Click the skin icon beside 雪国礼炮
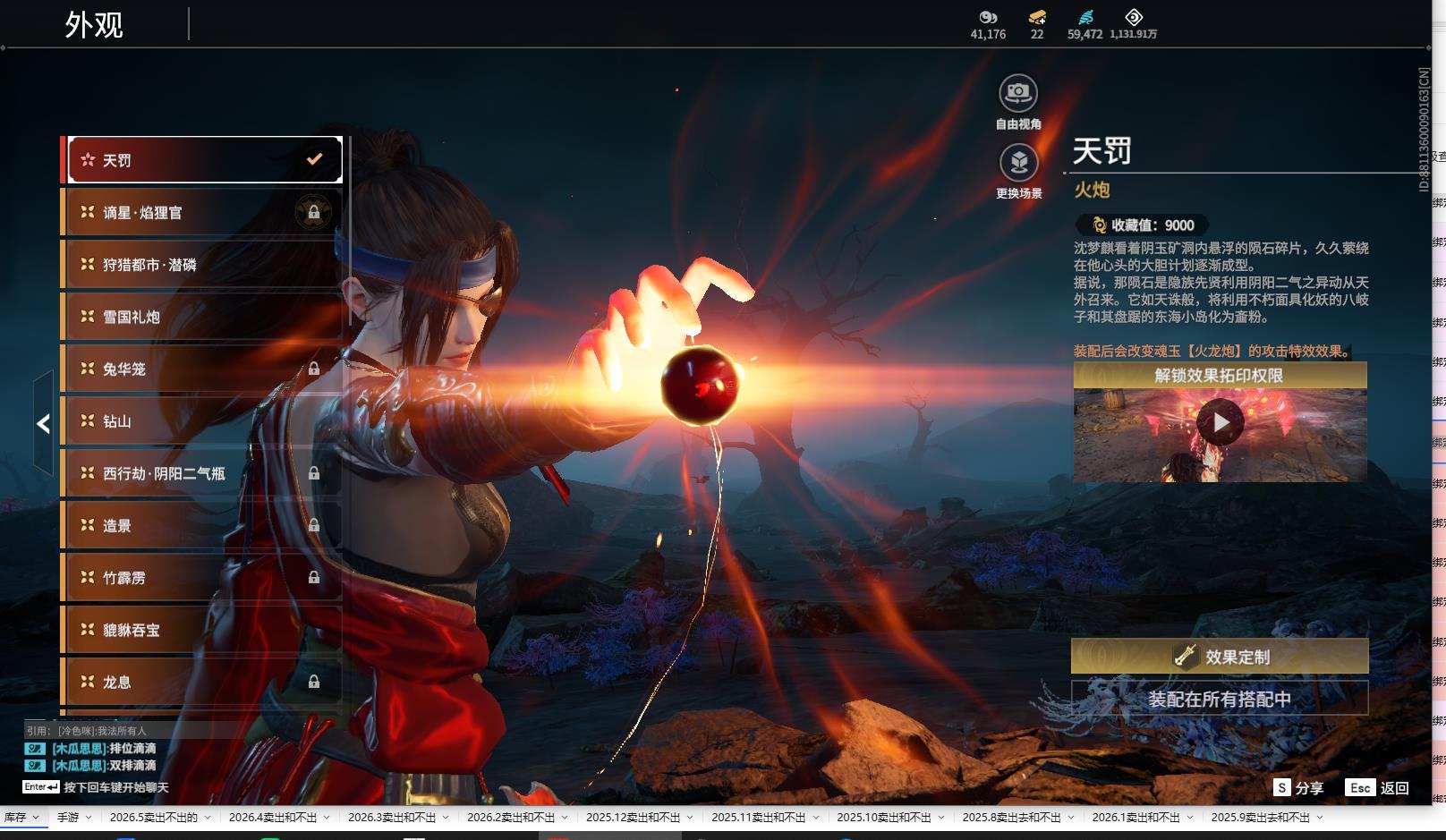 tap(88, 316)
